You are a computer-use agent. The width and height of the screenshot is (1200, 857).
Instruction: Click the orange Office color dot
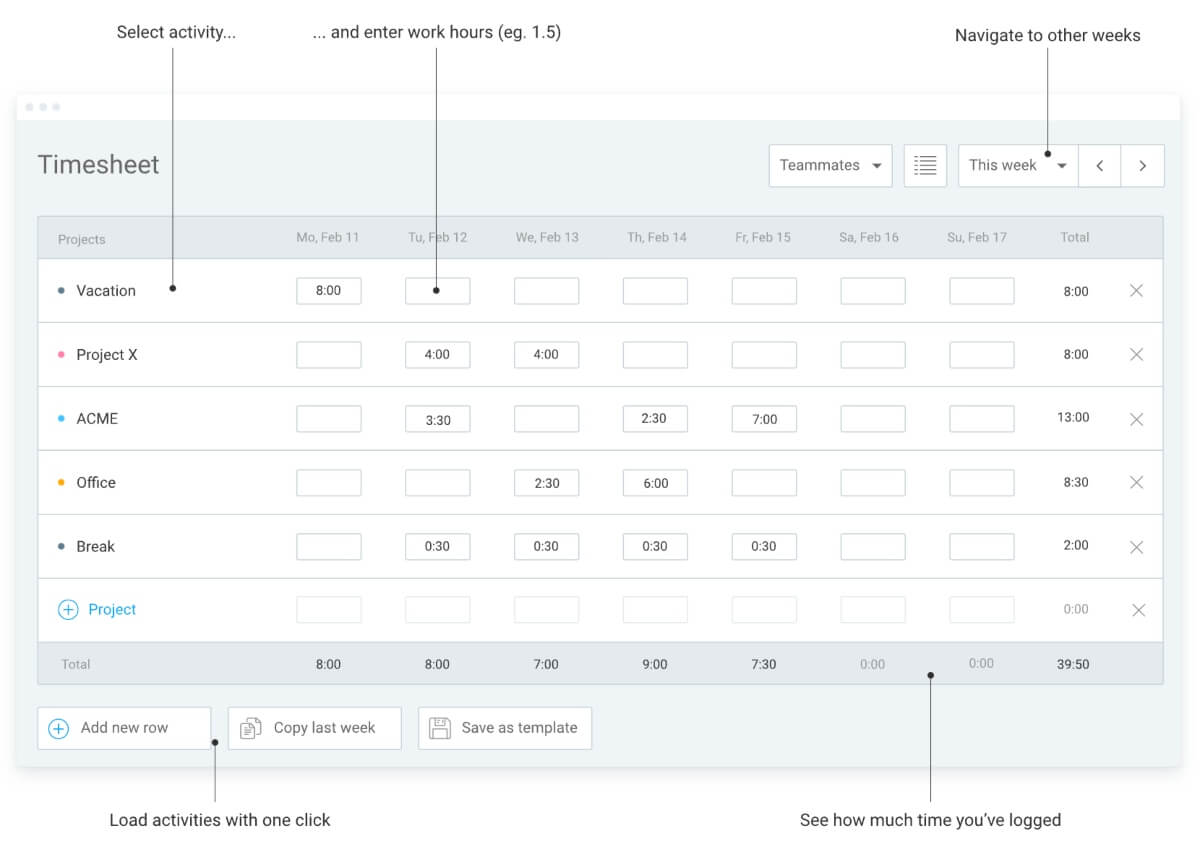pos(61,483)
